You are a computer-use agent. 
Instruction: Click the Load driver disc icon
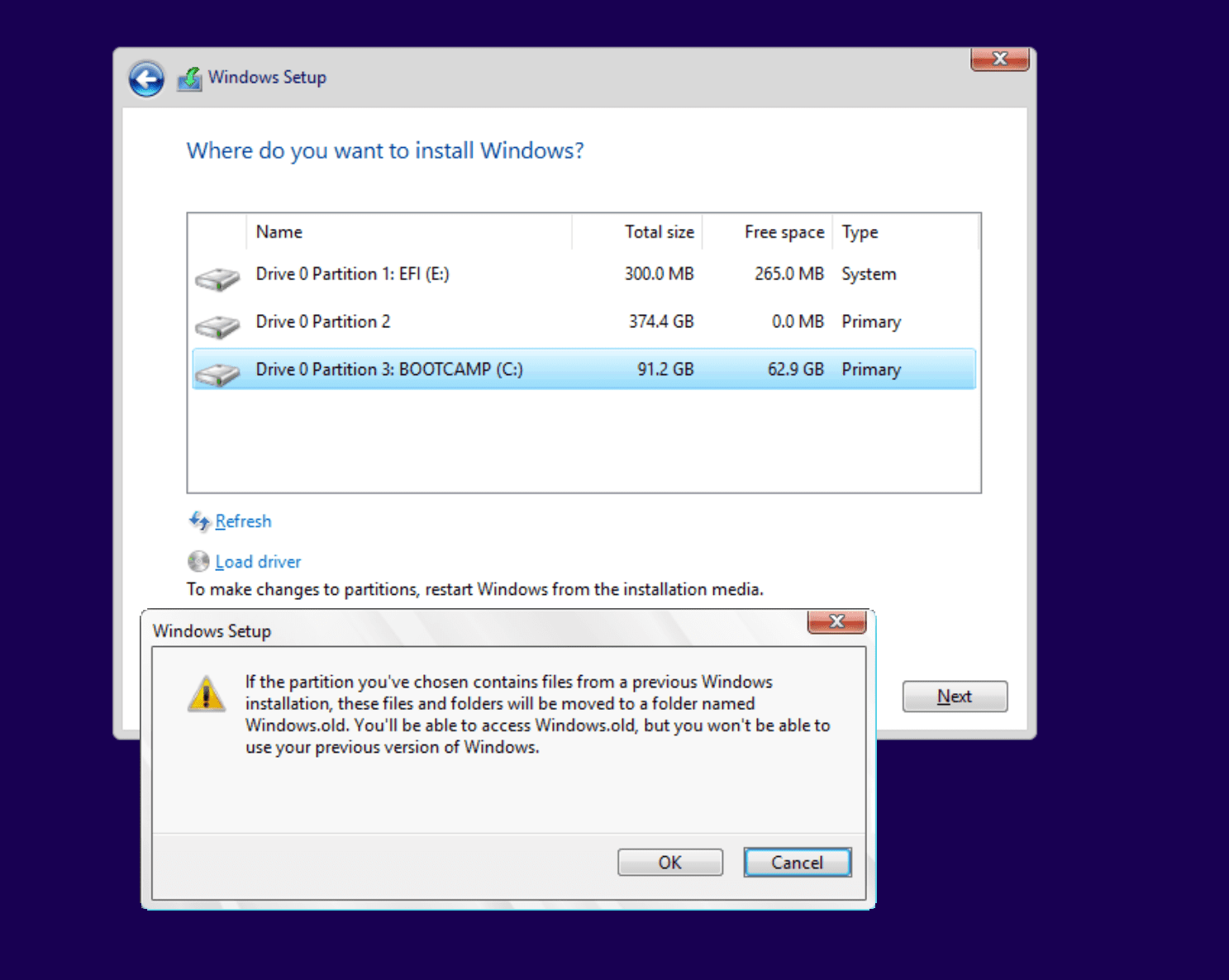(x=198, y=562)
